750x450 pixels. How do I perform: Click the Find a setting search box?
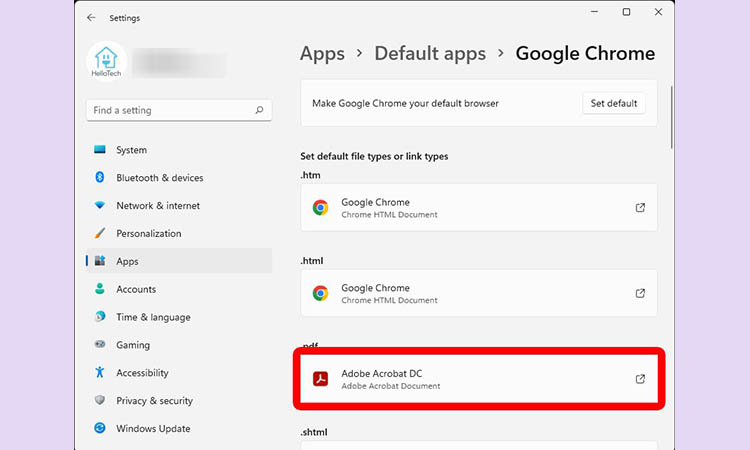click(179, 110)
